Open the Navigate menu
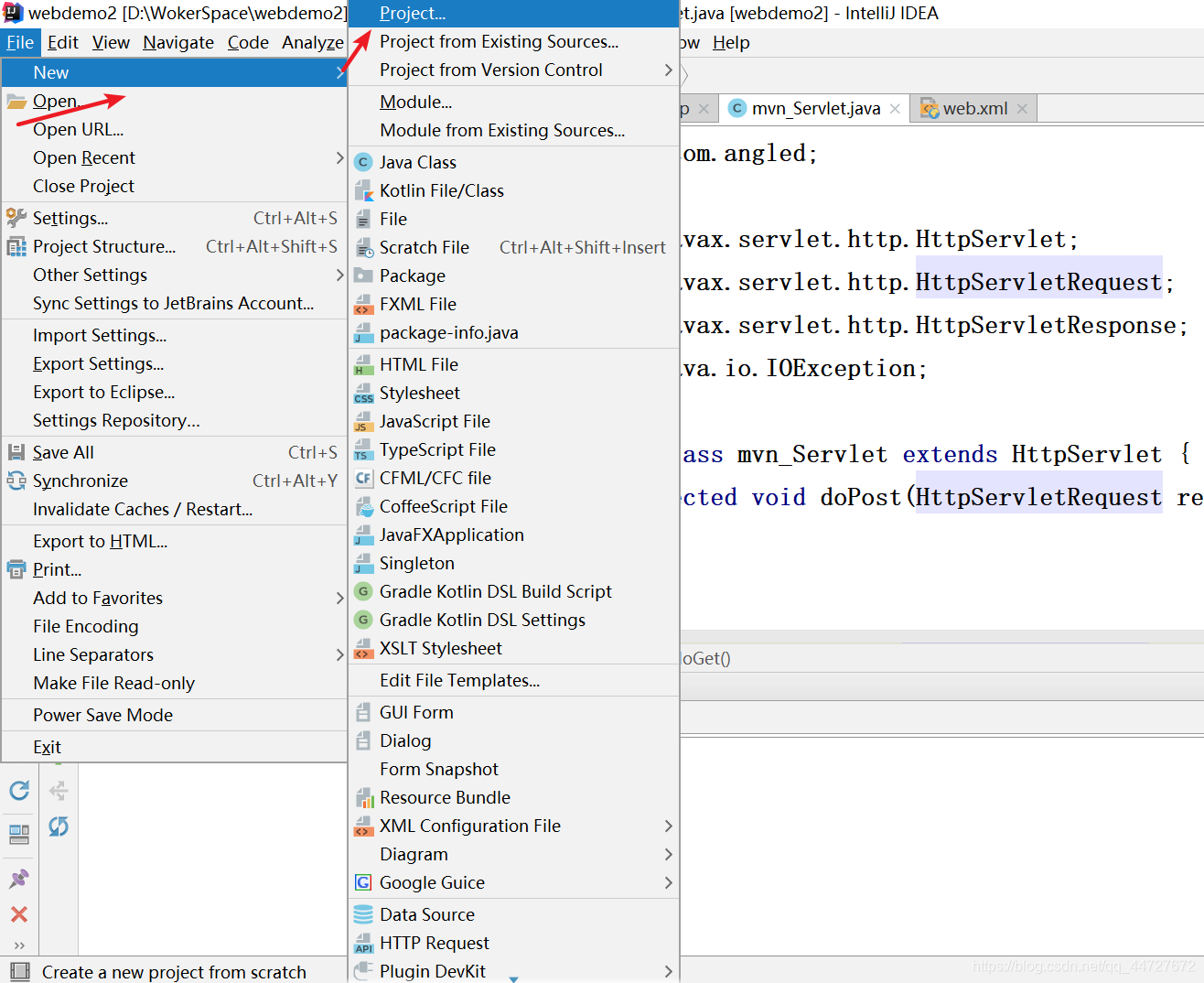Screen dimensions: 1204x983 (178, 42)
